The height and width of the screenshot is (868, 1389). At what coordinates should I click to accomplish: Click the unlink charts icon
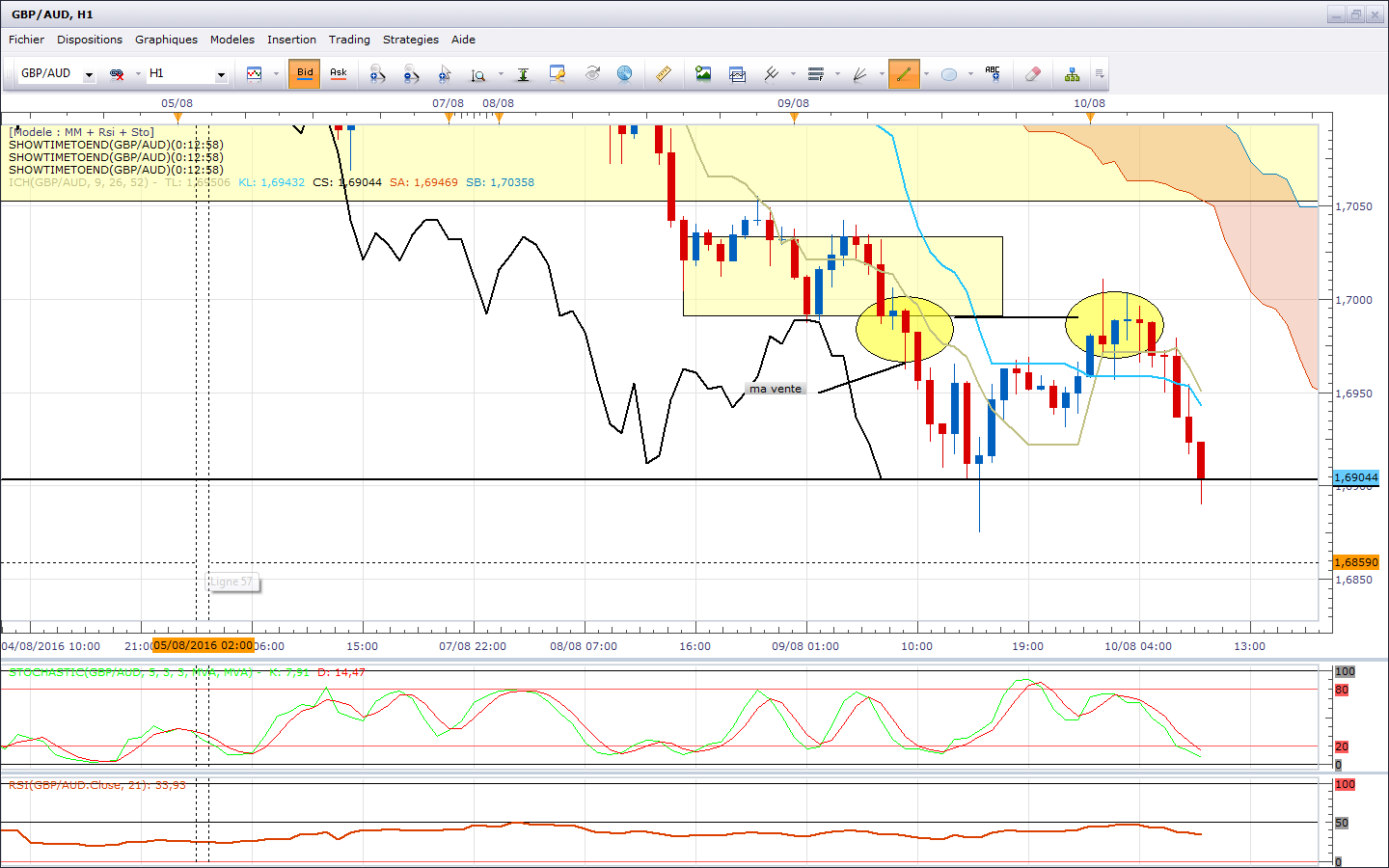pos(117,73)
